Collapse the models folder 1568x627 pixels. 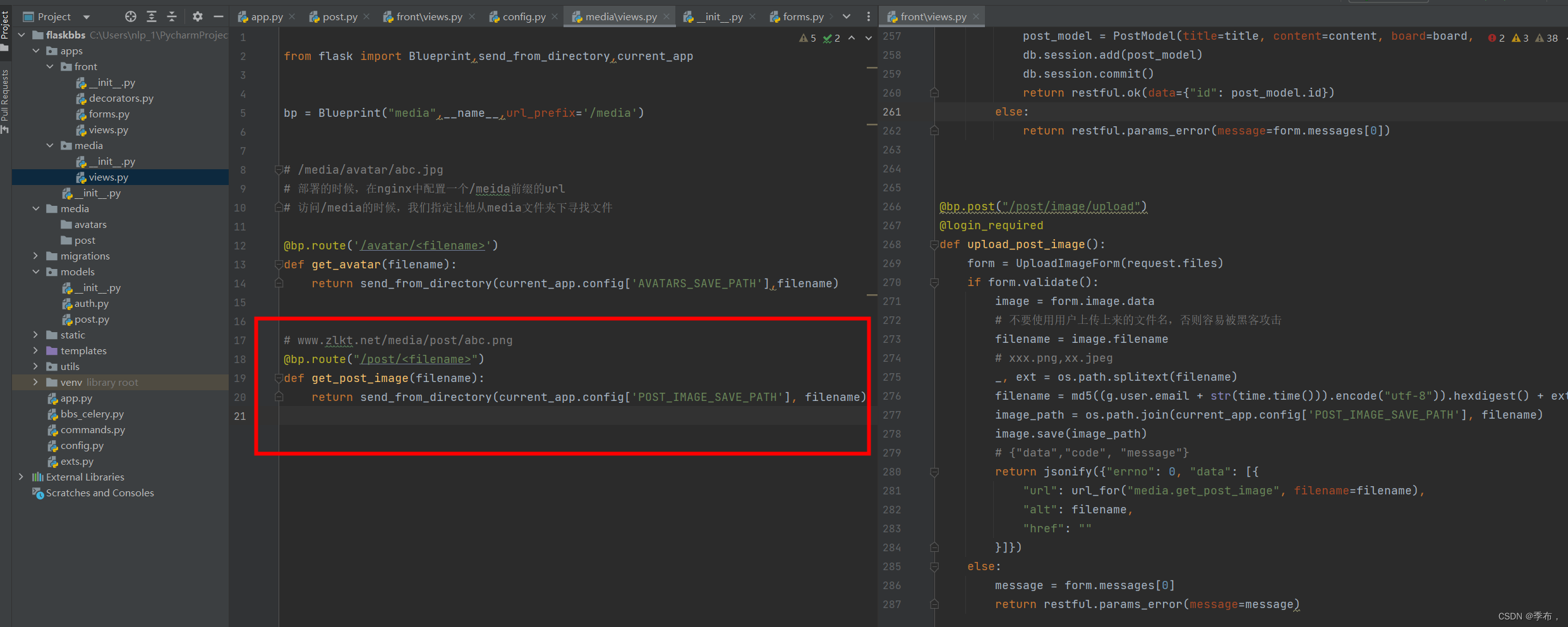(36, 272)
